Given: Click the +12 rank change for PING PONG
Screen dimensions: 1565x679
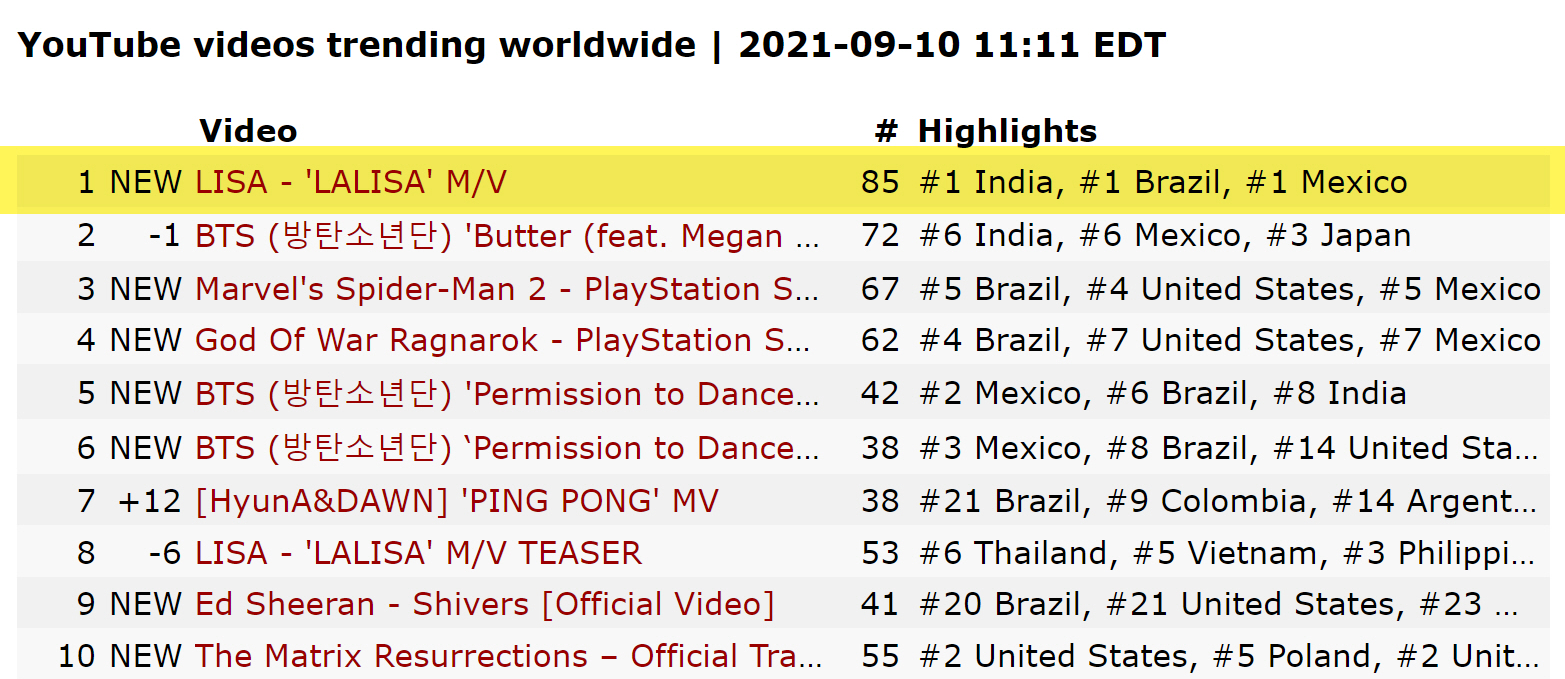Looking at the screenshot, I should click(150, 500).
